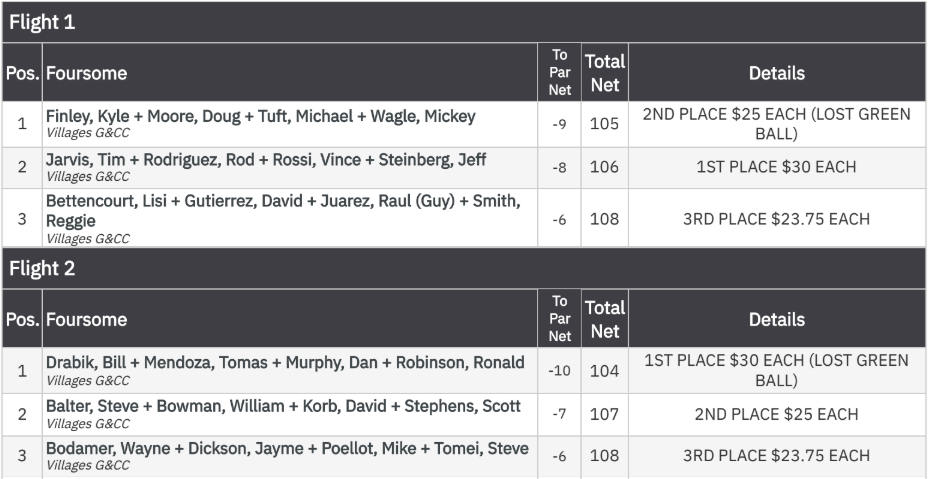Click the total net 105 cell
This screenshot has height=479, width=928.
point(605,124)
